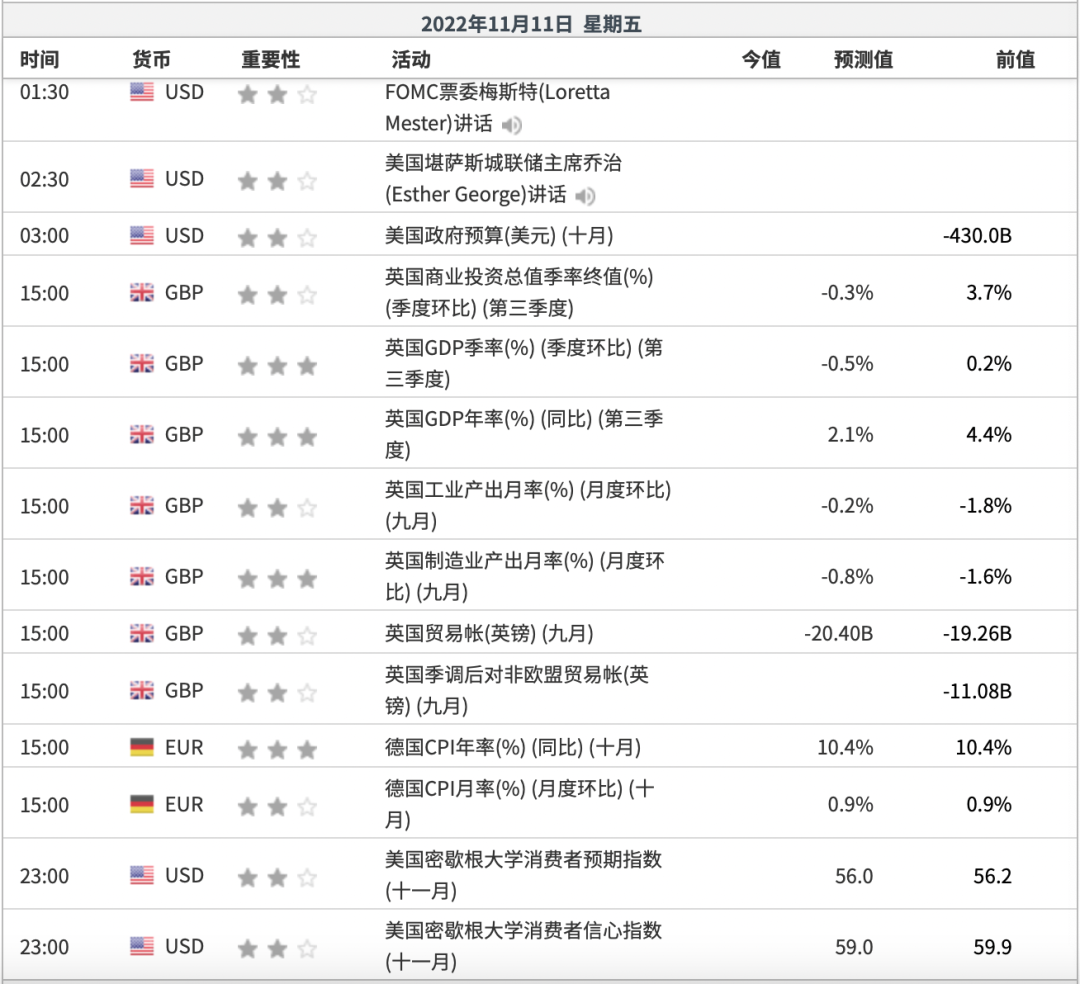Click the forecast value 56.0
Screen dimensions: 1080x984
854,875
